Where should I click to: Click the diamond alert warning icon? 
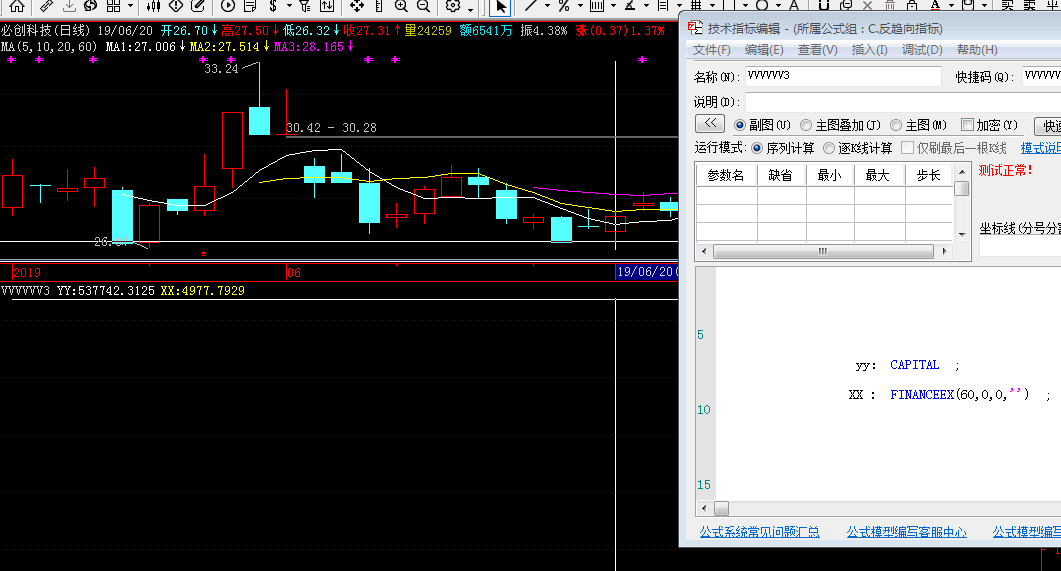[x=176, y=6]
